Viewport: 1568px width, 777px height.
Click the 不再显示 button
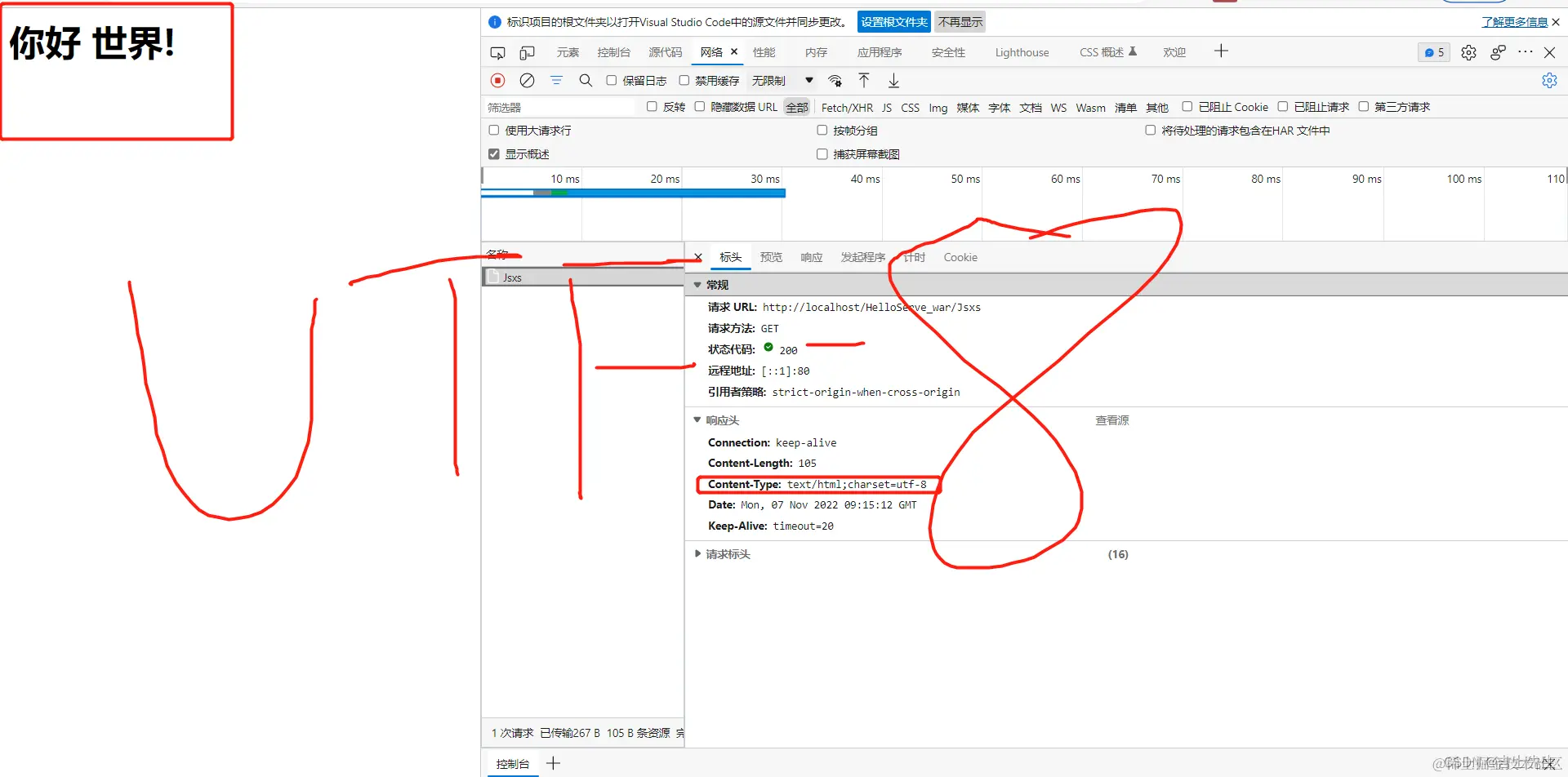tap(960, 22)
